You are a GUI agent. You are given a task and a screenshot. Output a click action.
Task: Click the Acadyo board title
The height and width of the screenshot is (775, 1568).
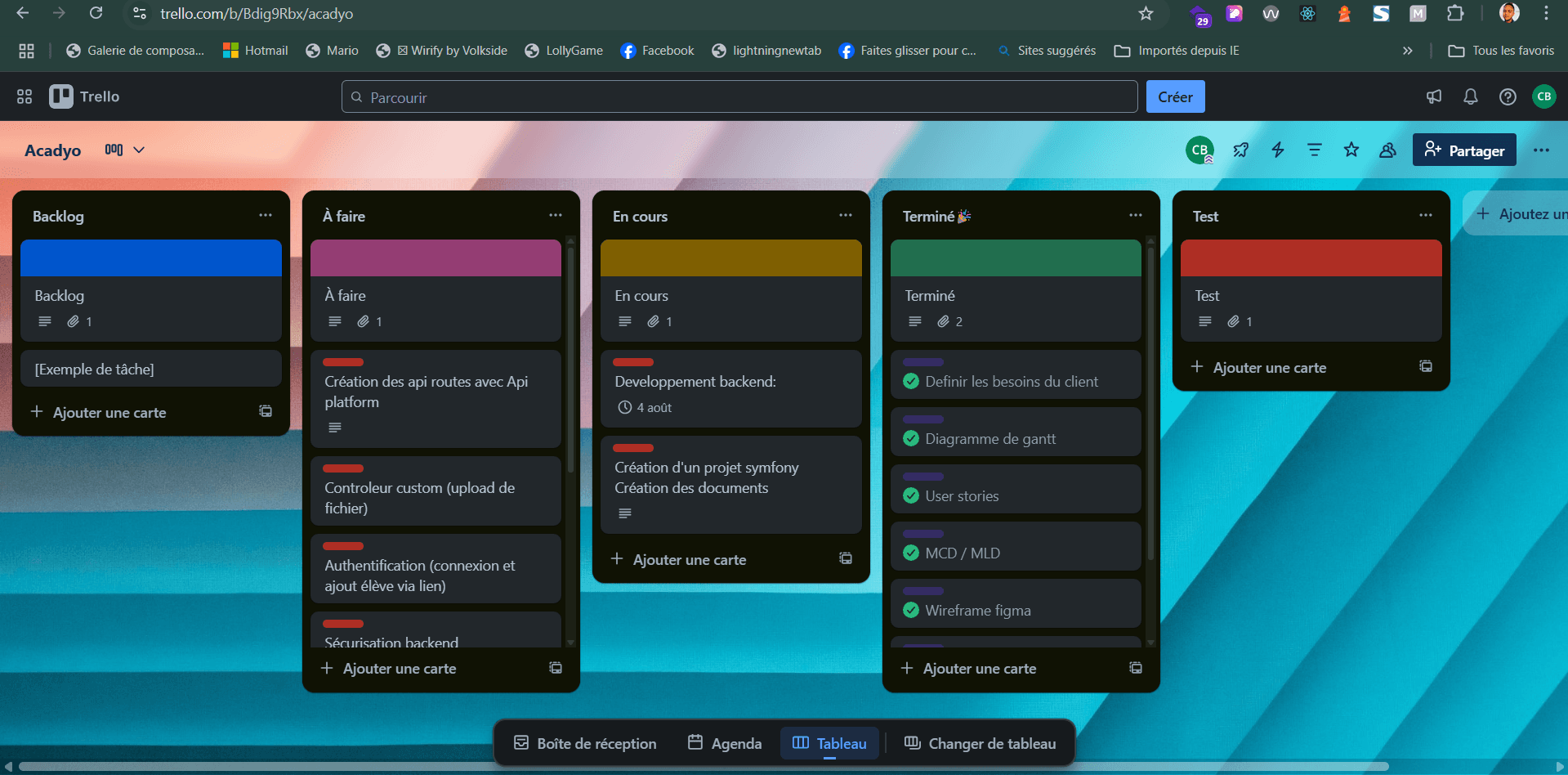tap(53, 150)
